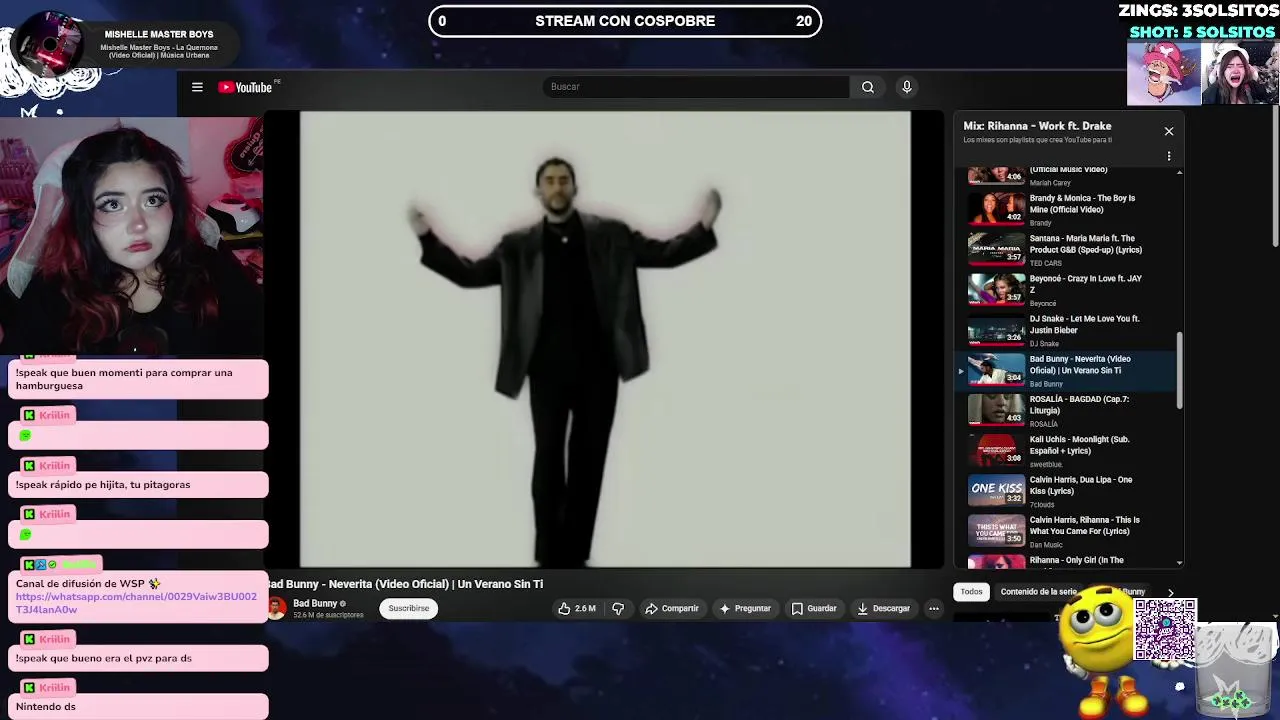This screenshot has width=1280, height=720.
Task: Play ROSALÍA BAGDAD video
Action: (1064, 410)
